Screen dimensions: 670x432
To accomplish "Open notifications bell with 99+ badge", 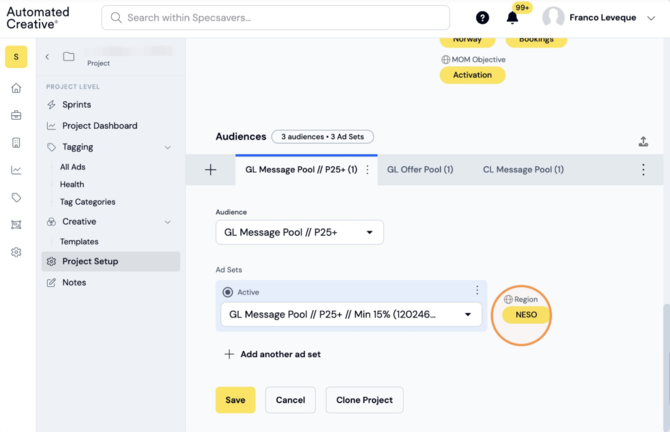I will [x=512, y=18].
